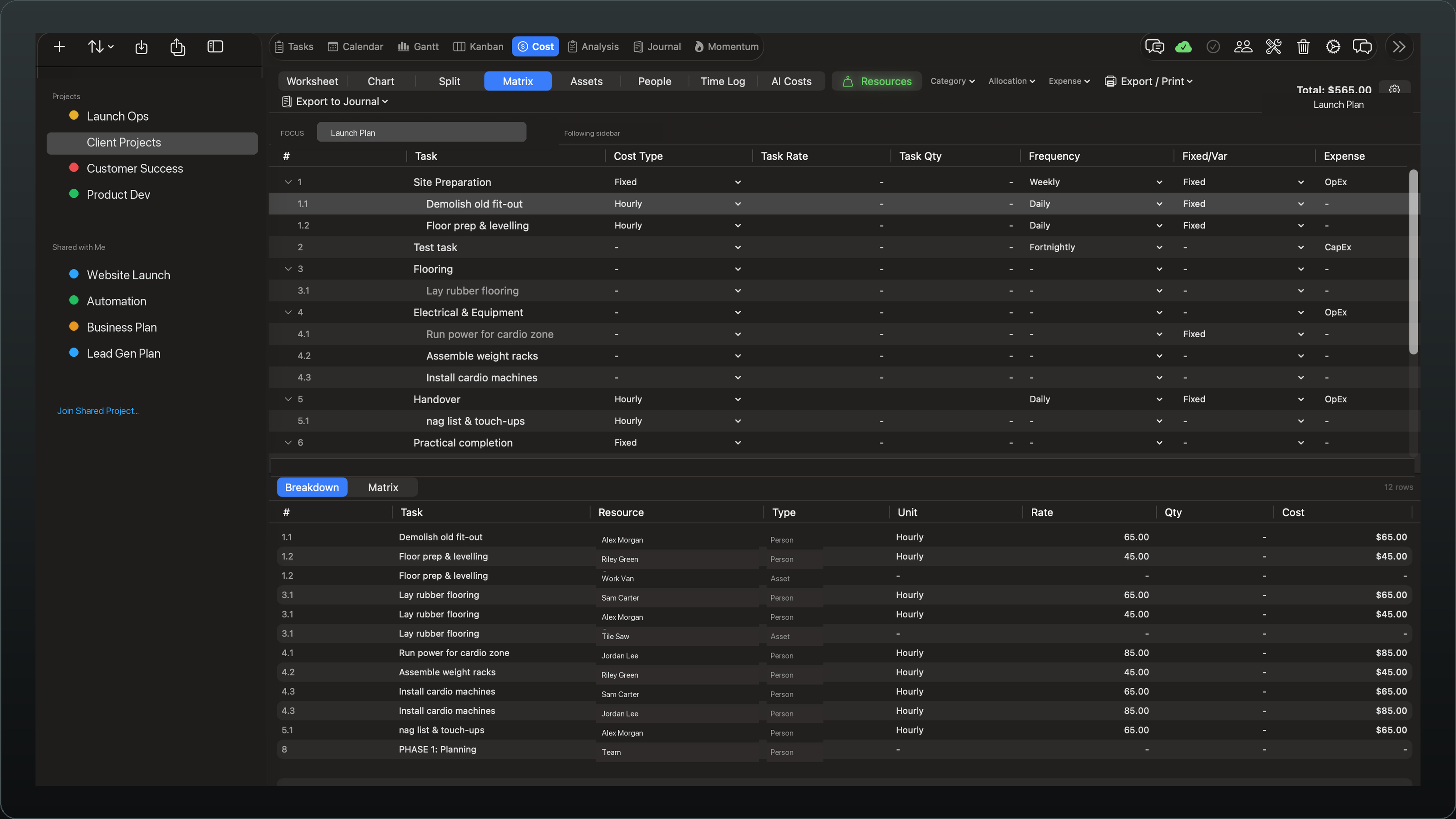Select the Time Log sub-tab
The height and width of the screenshot is (819, 1456).
(x=723, y=81)
